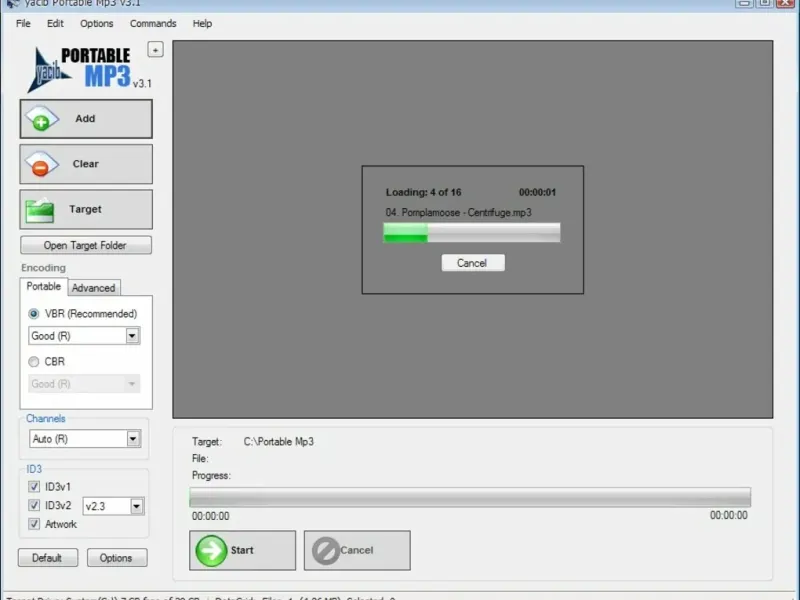Click file name 04. Pomplamoose - Centrifuge.mp3
Image resolution: width=800 pixels, height=600 pixels.
tap(458, 213)
